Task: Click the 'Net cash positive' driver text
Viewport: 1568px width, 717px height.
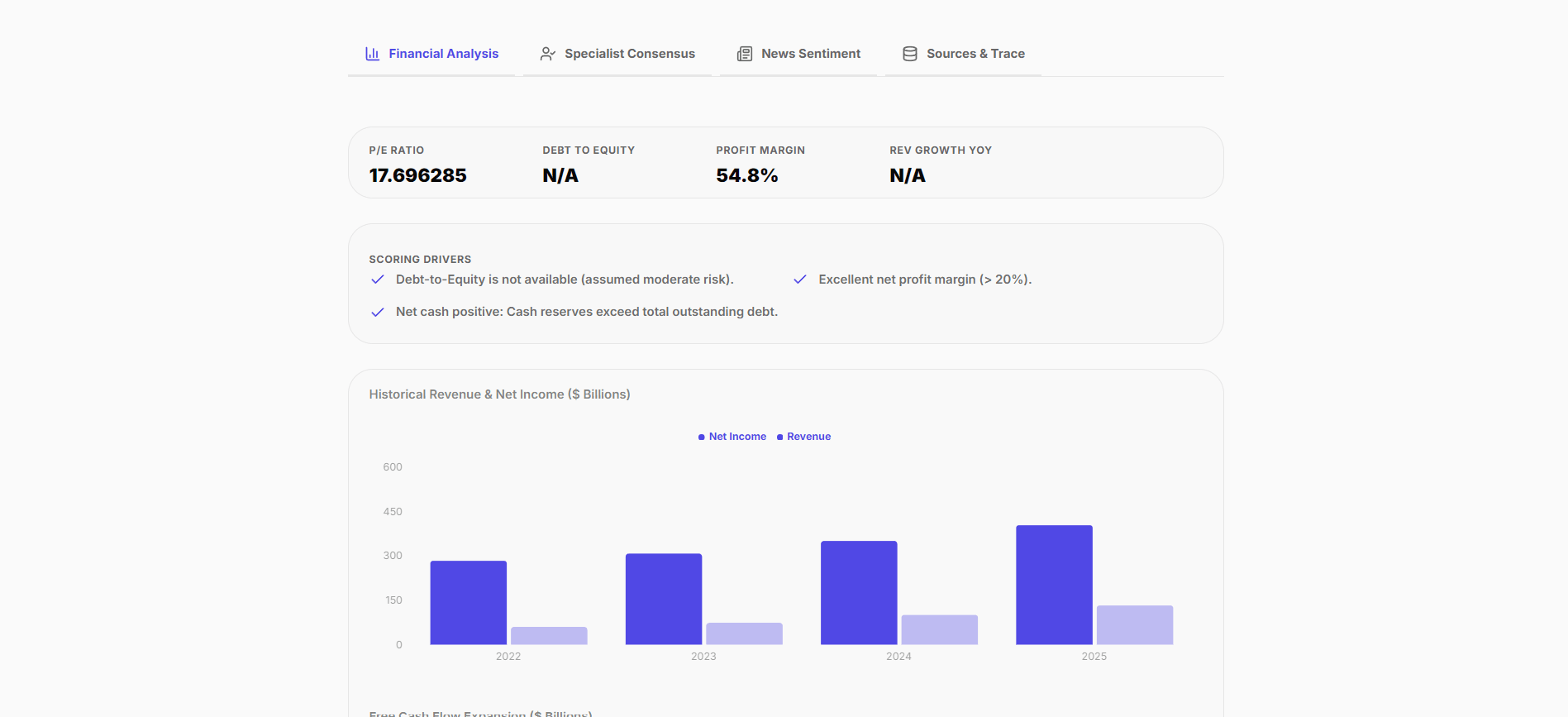Action: pos(587,312)
